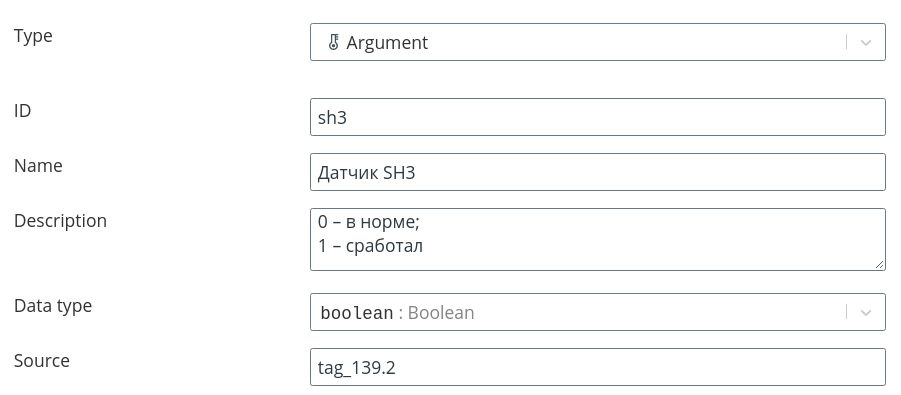Click the '1 – сработал' line in Description
The image size is (901, 395).
click(x=371, y=246)
